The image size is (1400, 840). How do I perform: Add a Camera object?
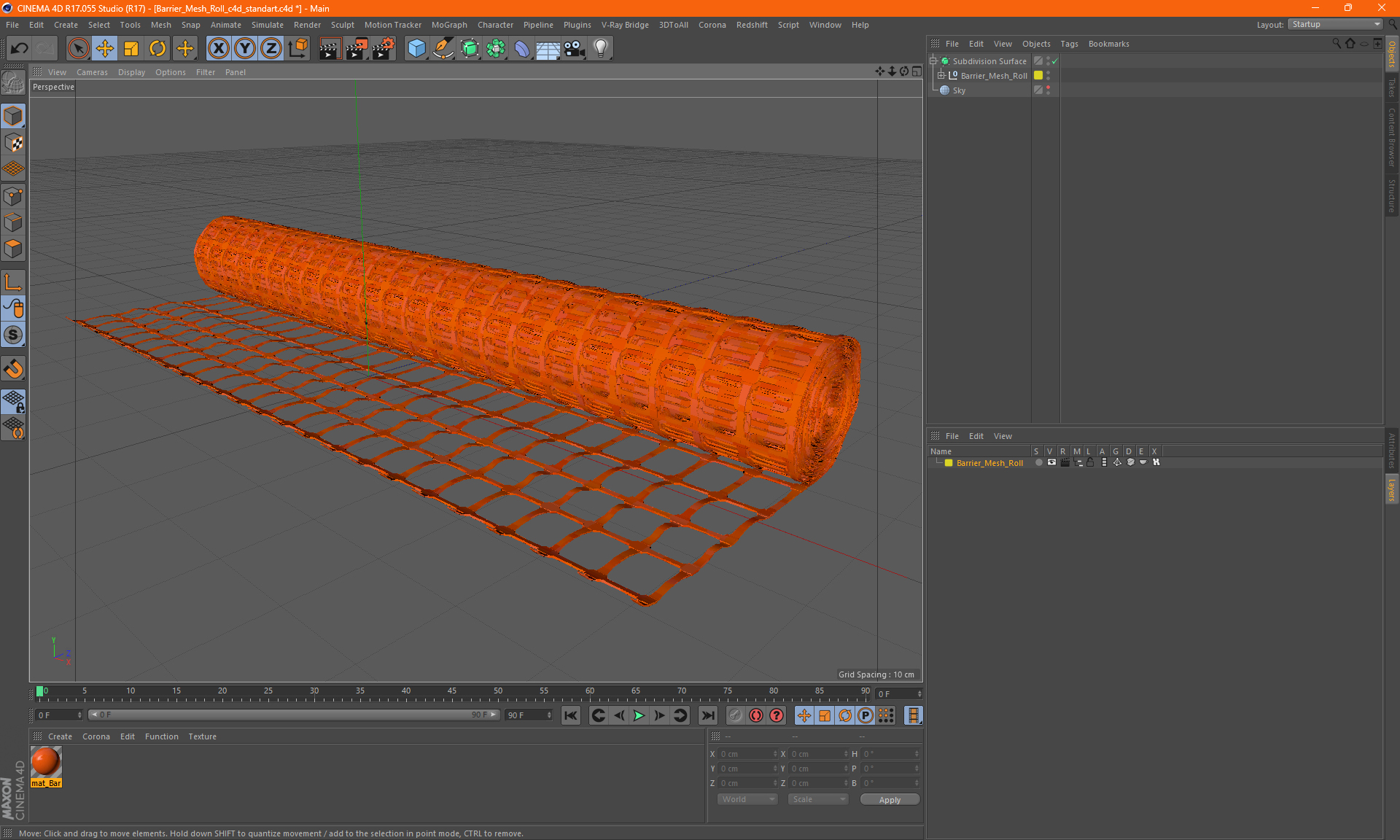[x=575, y=49]
